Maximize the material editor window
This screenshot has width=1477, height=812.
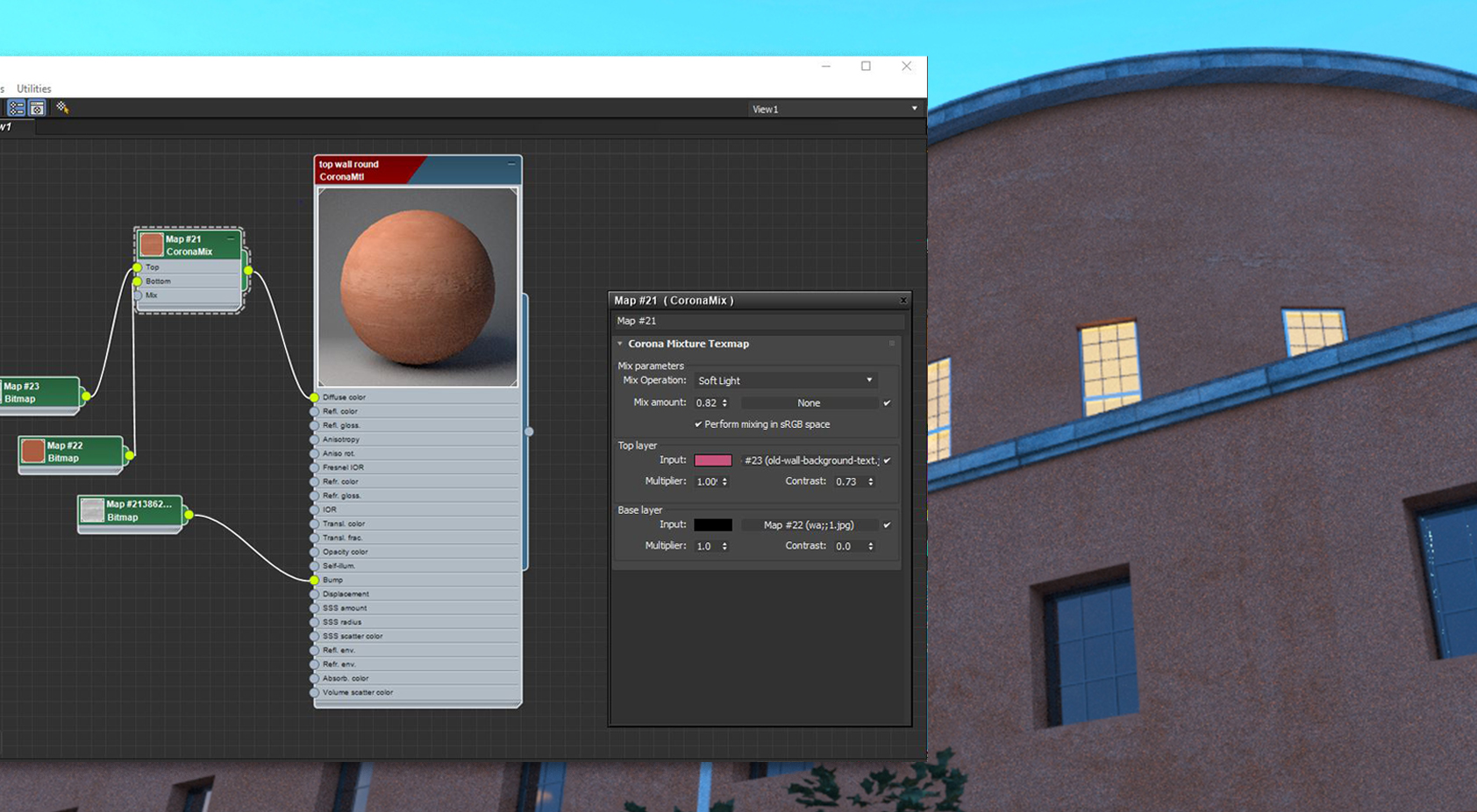[866, 66]
